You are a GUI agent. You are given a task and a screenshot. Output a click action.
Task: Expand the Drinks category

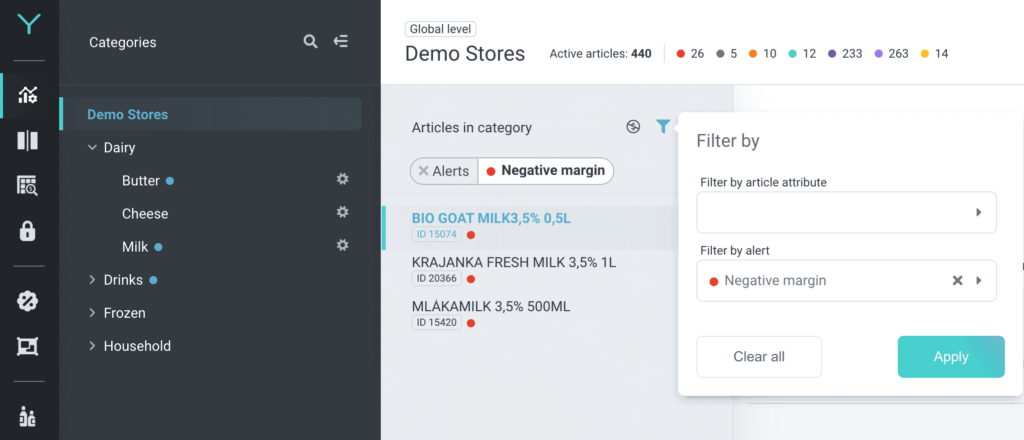click(x=92, y=280)
